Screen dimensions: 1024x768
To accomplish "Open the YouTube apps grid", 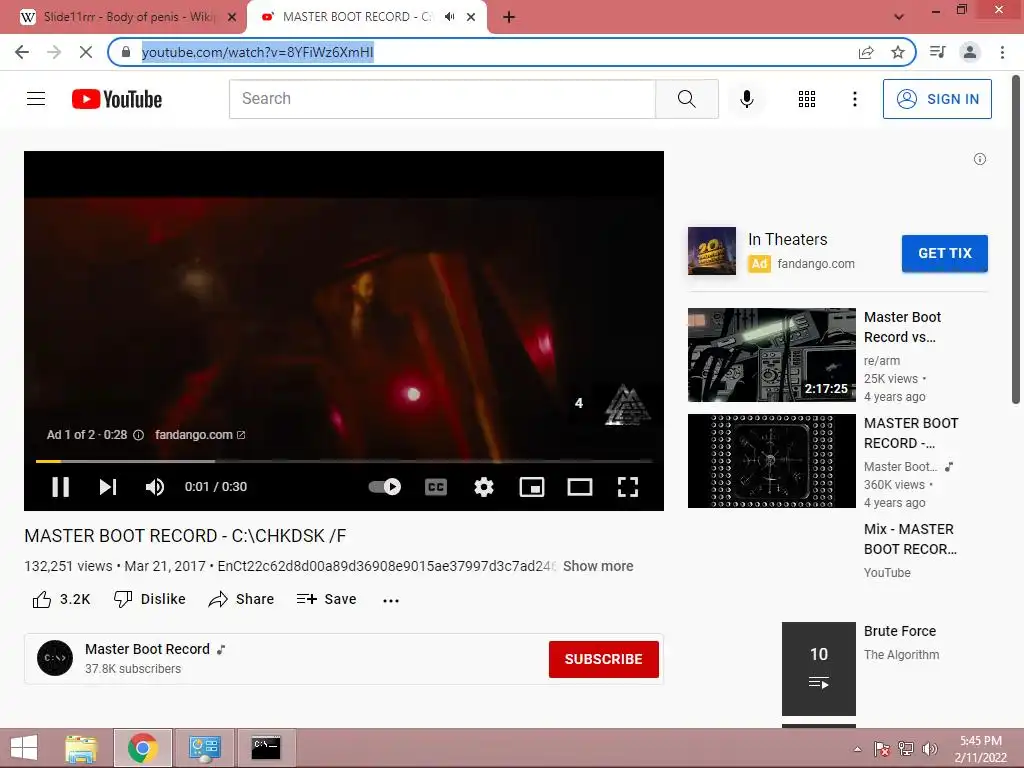I will click(807, 99).
